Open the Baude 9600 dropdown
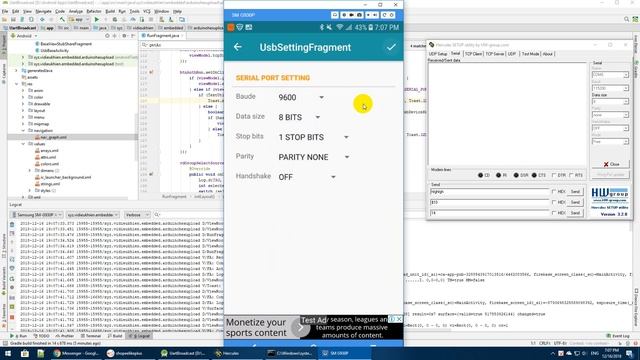Screen dimensions: 640x360 tap(301, 97)
